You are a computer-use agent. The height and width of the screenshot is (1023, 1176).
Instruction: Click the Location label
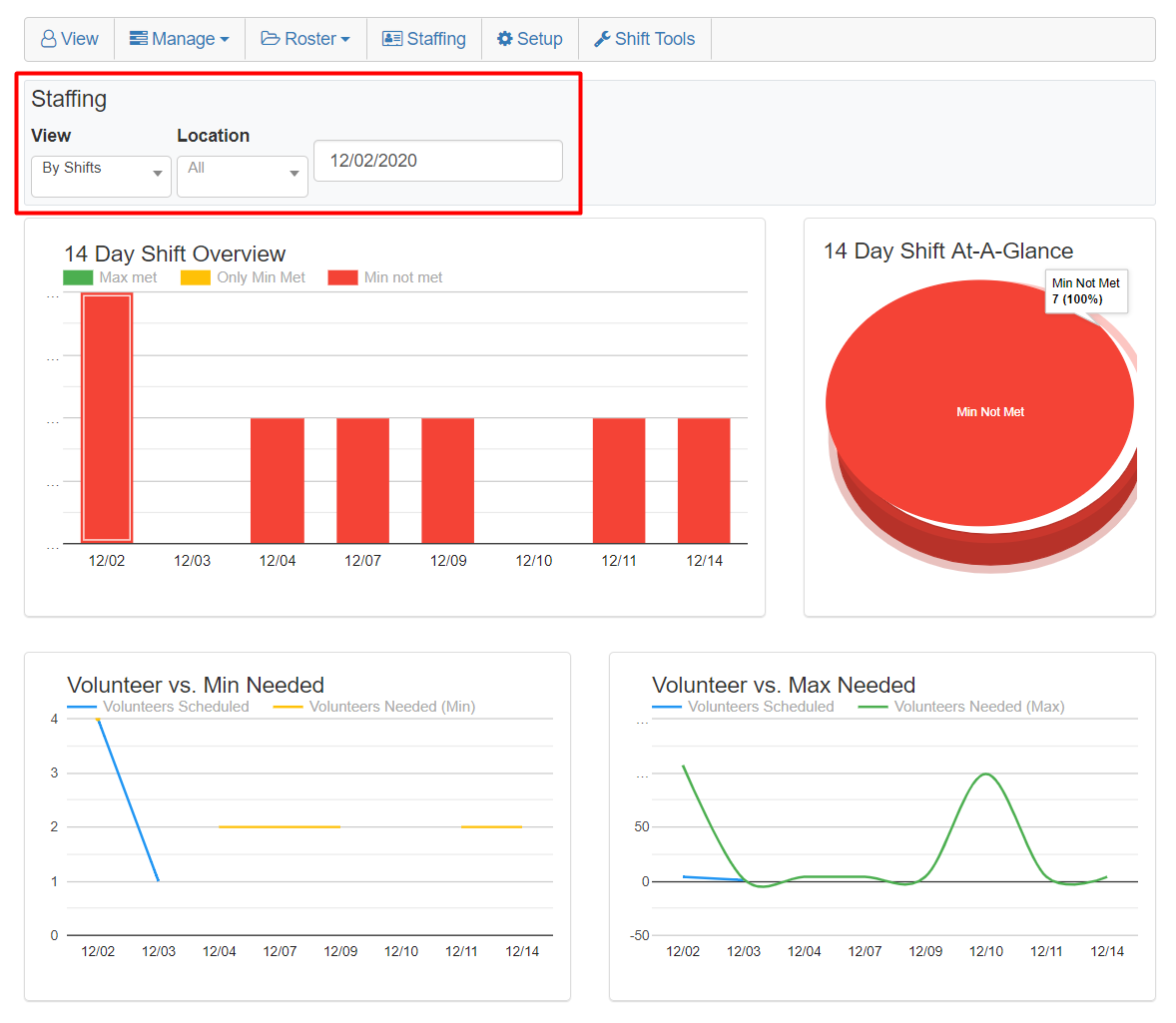coord(213,136)
